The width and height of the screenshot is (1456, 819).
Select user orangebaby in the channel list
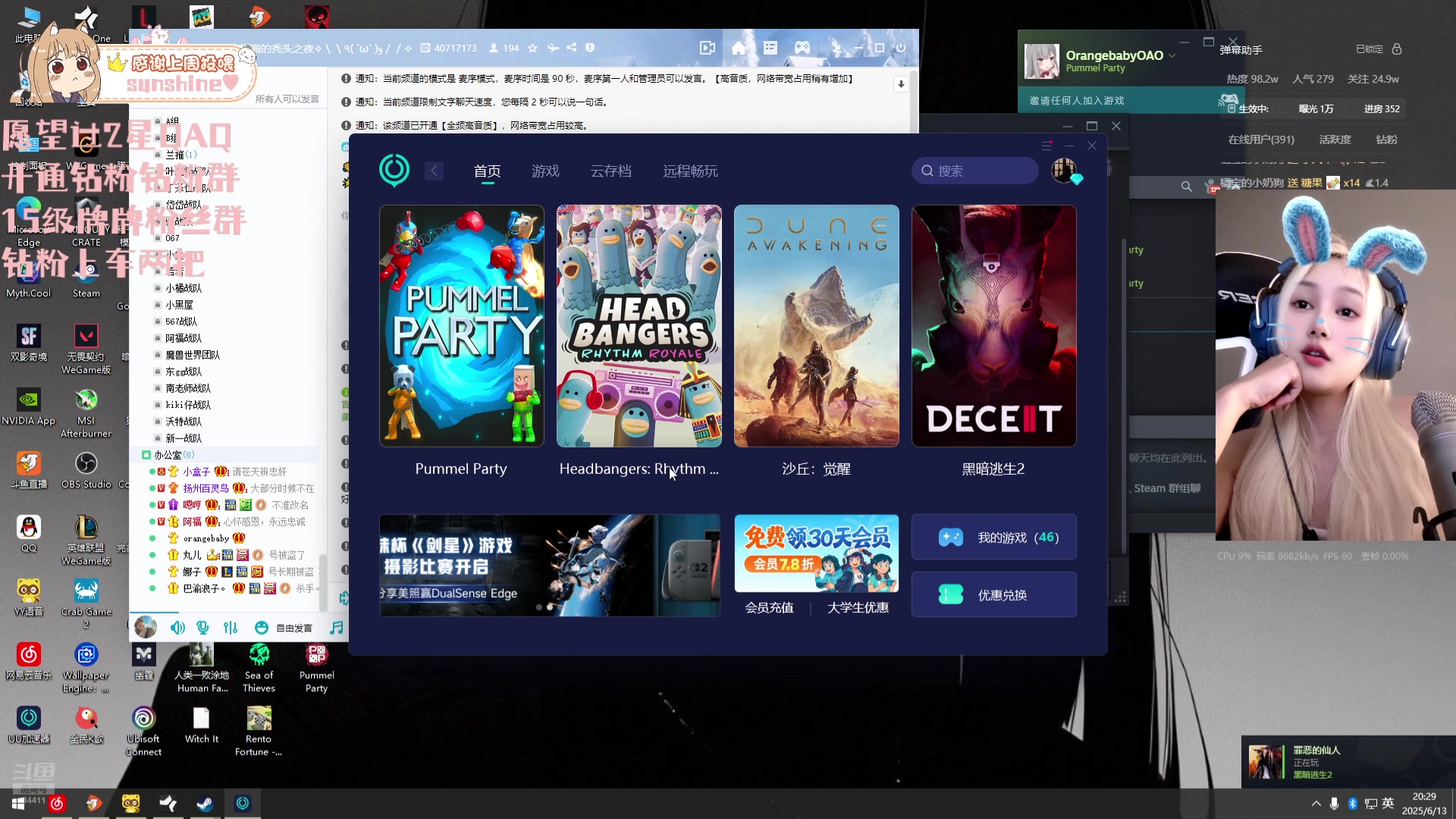tap(206, 538)
